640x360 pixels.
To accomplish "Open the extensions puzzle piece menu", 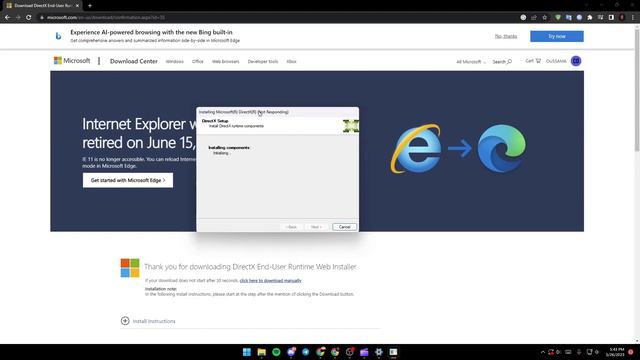I will click(590, 18).
